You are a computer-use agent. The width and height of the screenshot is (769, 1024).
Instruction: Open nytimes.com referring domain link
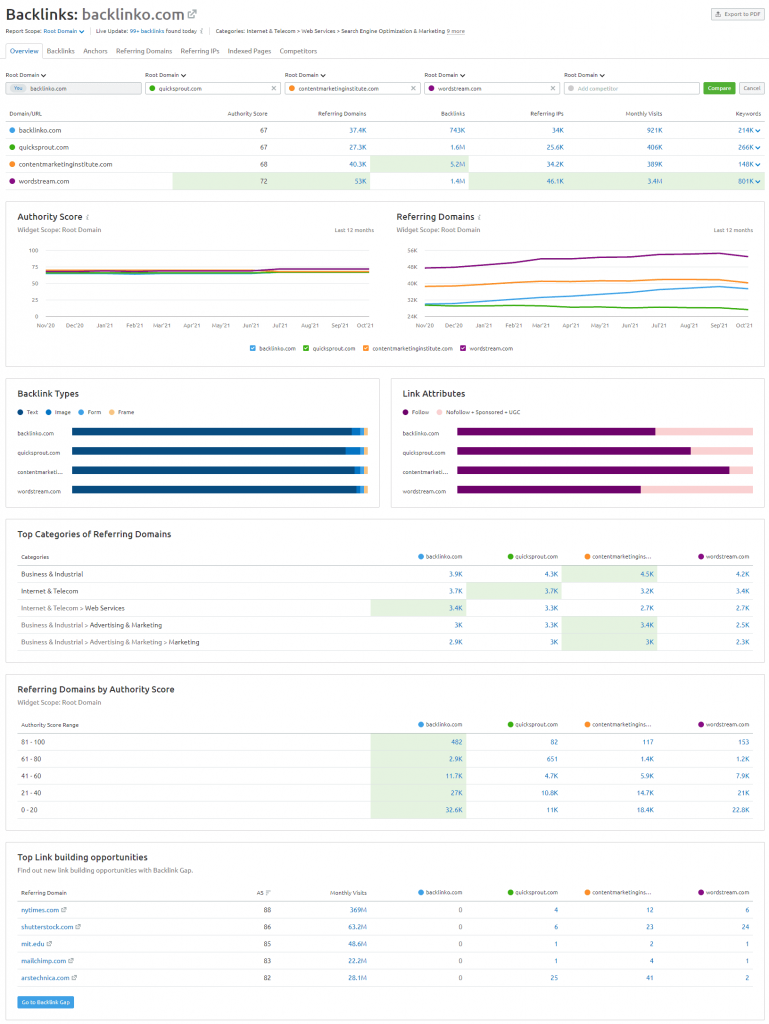(x=40, y=910)
